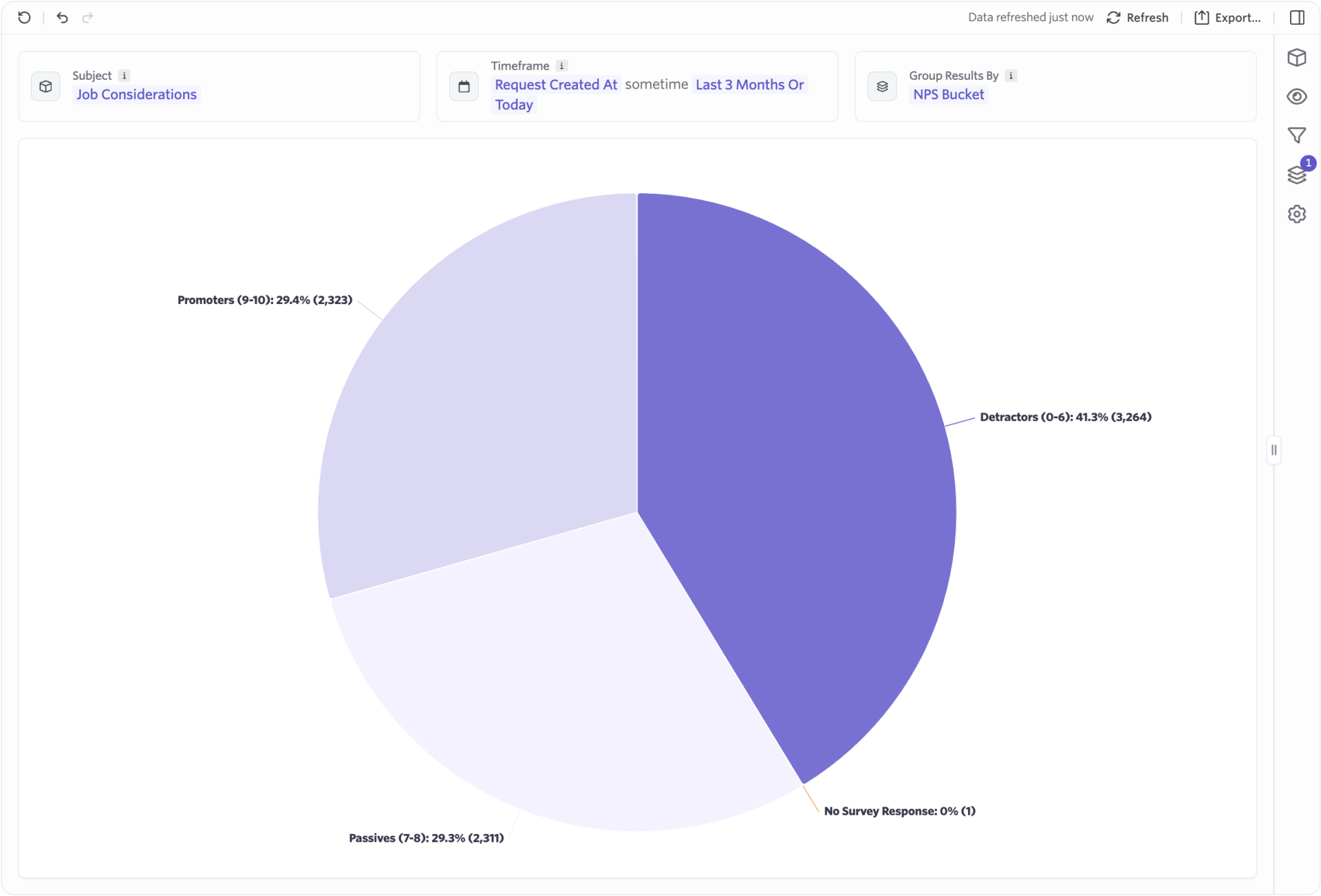Click the Export button
This screenshot has height=896, width=1321.
click(x=1227, y=17)
